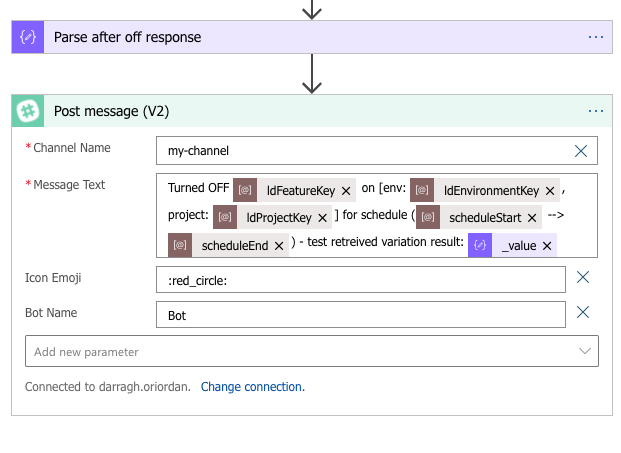621x453 pixels.
Task: Open the Post message (V2) ellipsis menu
Action: pos(596,111)
